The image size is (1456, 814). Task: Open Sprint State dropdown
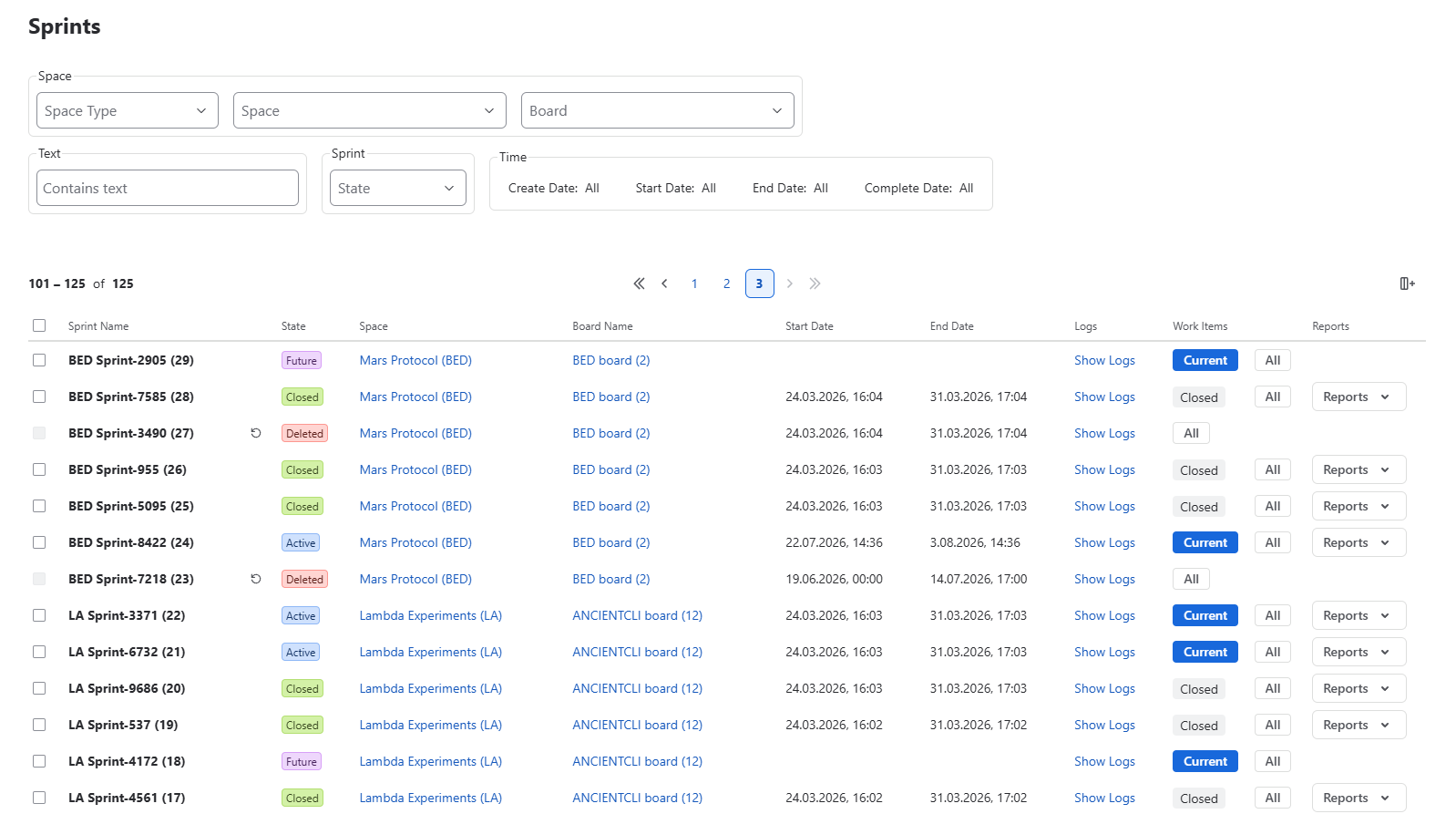pyautogui.click(x=398, y=188)
